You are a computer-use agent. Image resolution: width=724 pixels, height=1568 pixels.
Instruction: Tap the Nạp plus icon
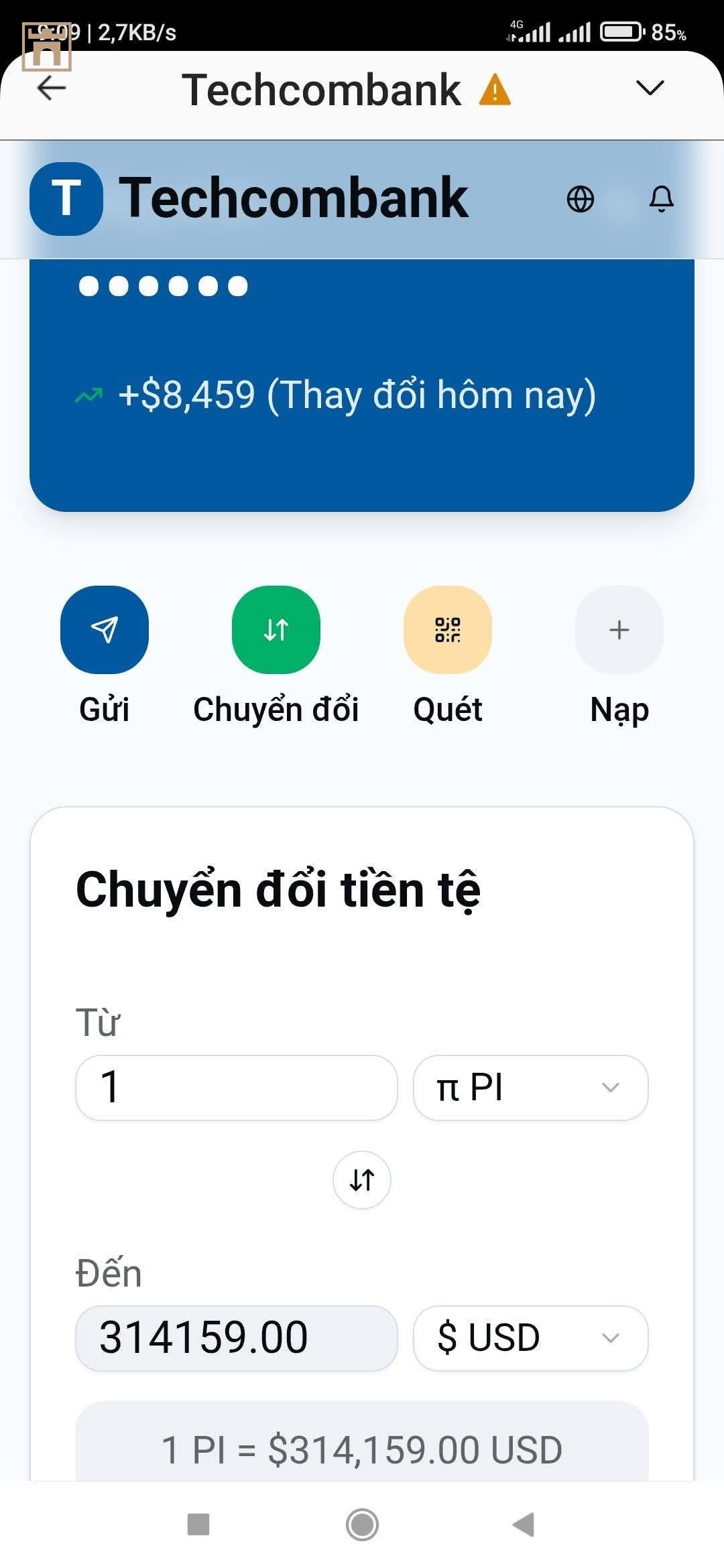[619, 630]
